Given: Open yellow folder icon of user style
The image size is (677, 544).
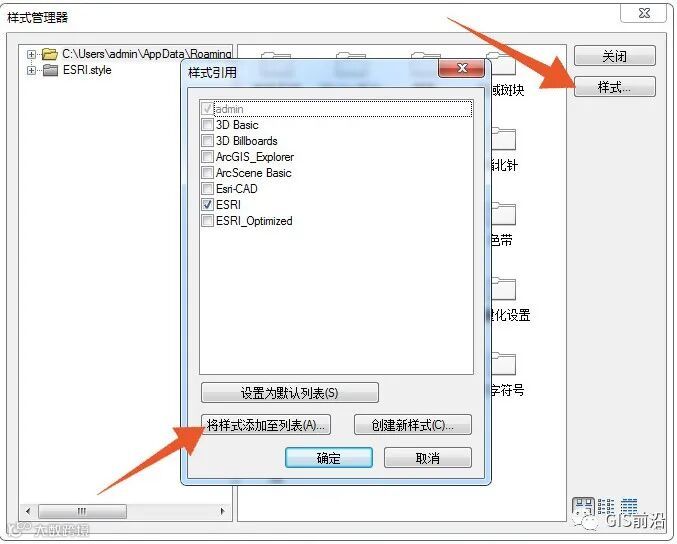Looking at the screenshot, I should click(51, 54).
